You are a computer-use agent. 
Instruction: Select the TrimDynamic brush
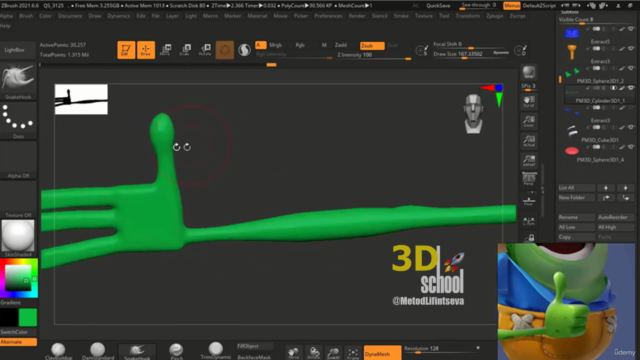[x=216, y=351]
